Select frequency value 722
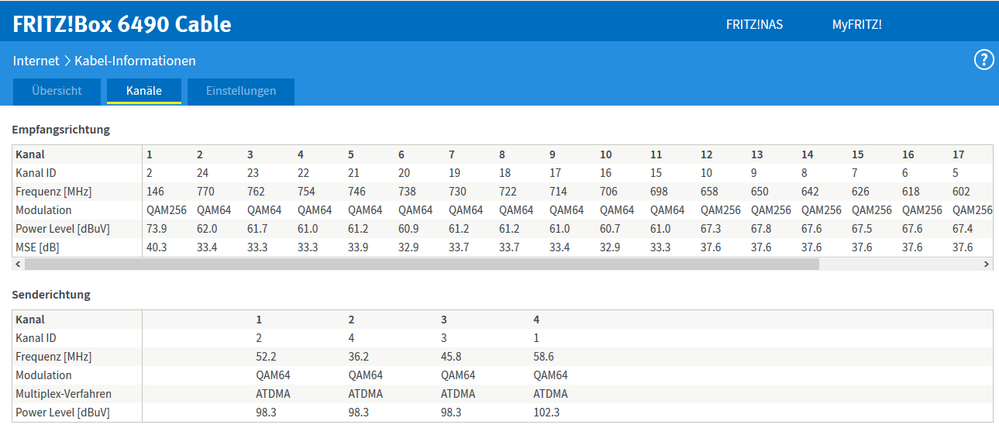Image resolution: width=999 pixels, height=429 pixels. (508, 191)
